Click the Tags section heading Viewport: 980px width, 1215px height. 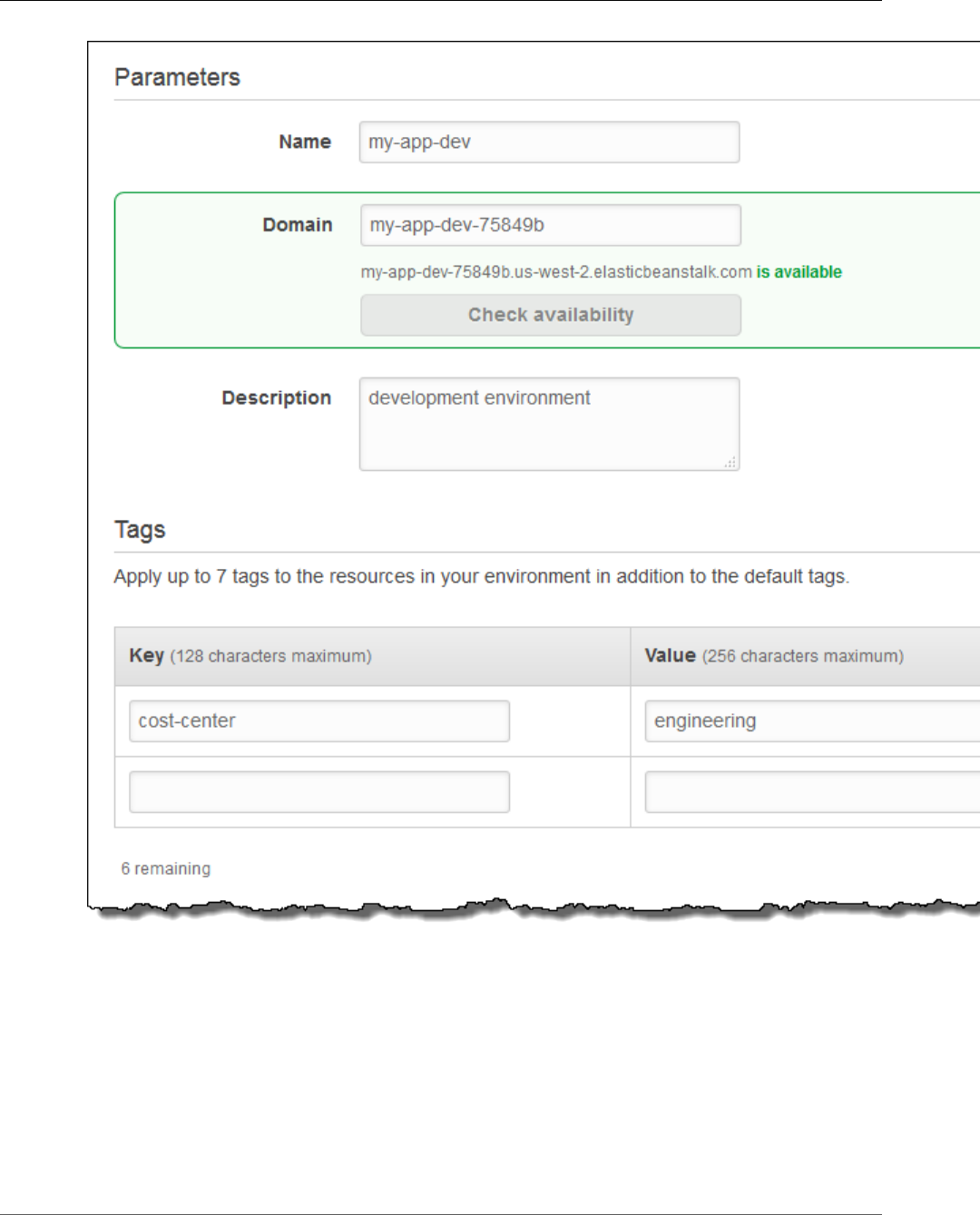click(140, 529)
